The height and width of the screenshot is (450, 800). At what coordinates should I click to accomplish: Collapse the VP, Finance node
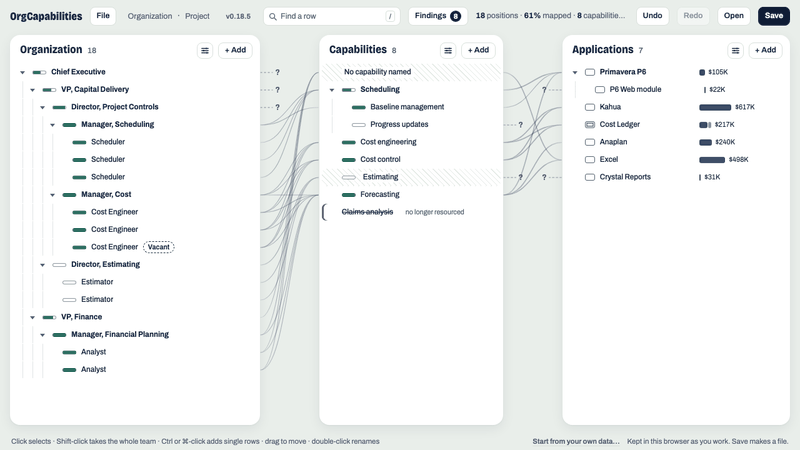[x=33, y=317]
